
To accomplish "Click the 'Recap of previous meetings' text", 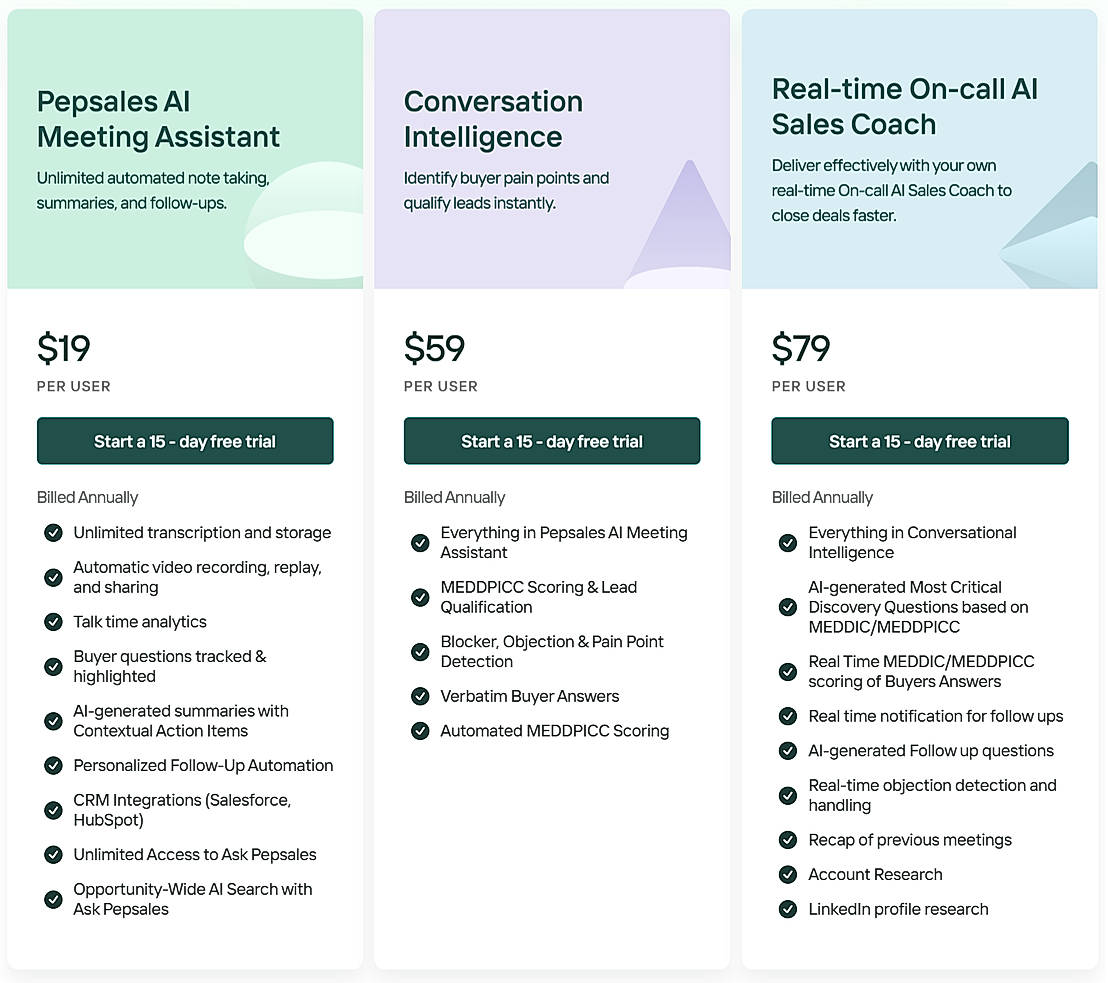I will [910, 840].
